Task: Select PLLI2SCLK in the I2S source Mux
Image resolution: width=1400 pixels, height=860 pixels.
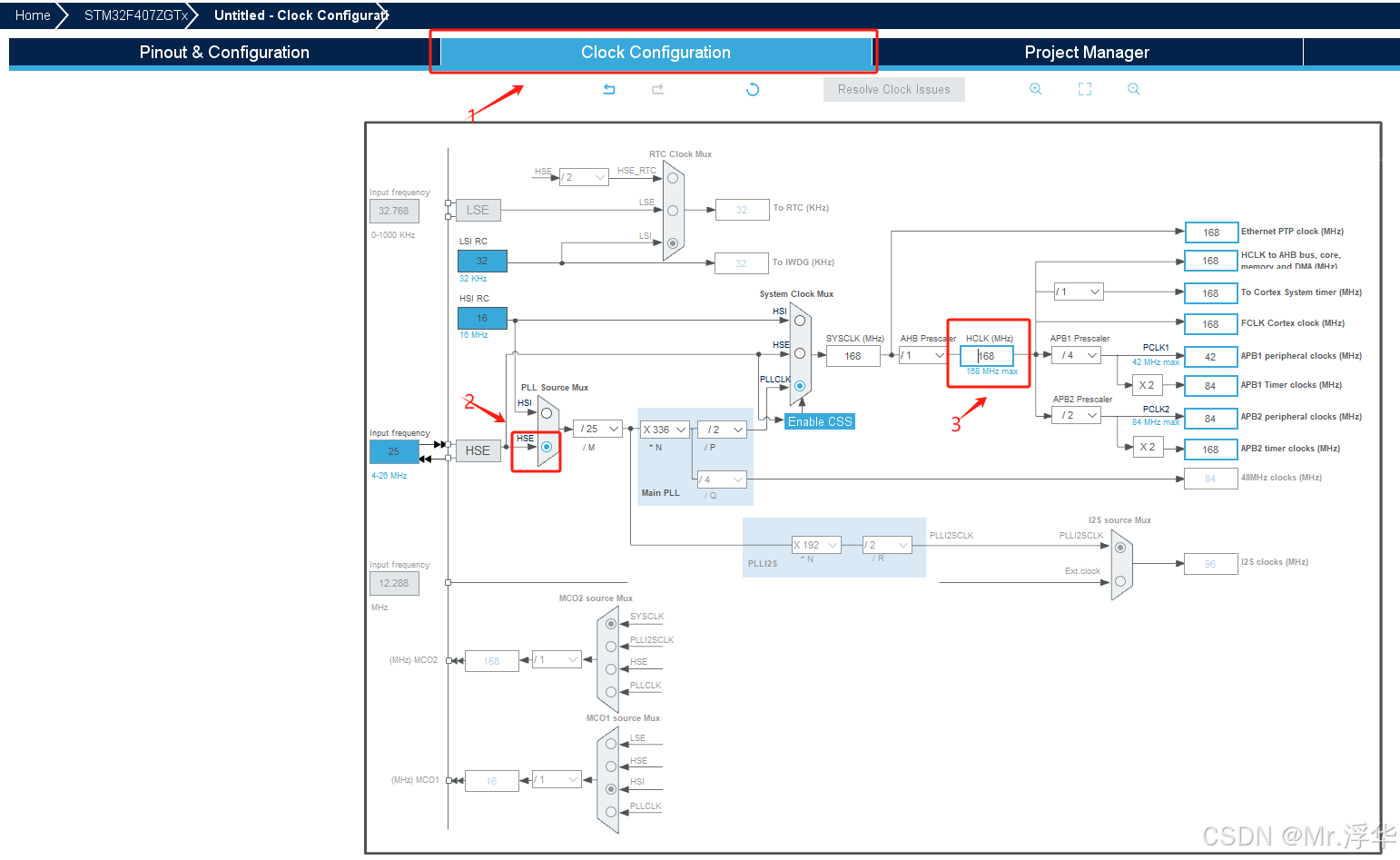Action: coord(1120,548)
